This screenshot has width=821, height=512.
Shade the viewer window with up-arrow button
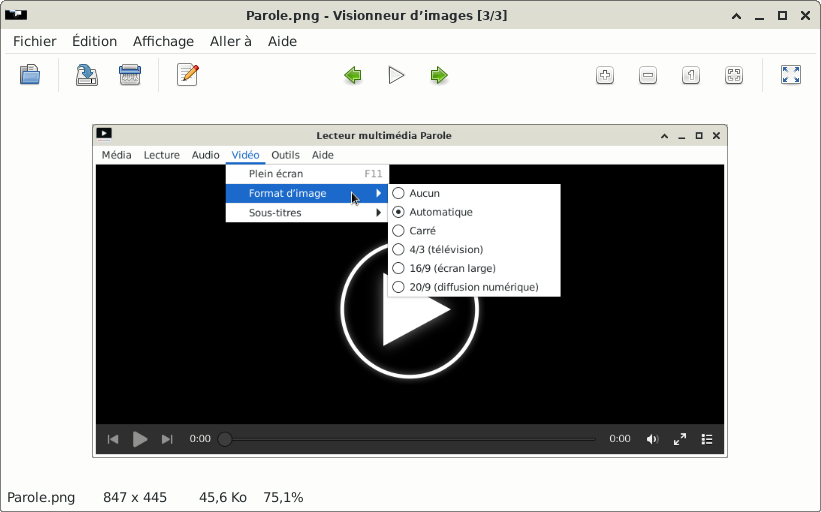(x=736, y=16)
